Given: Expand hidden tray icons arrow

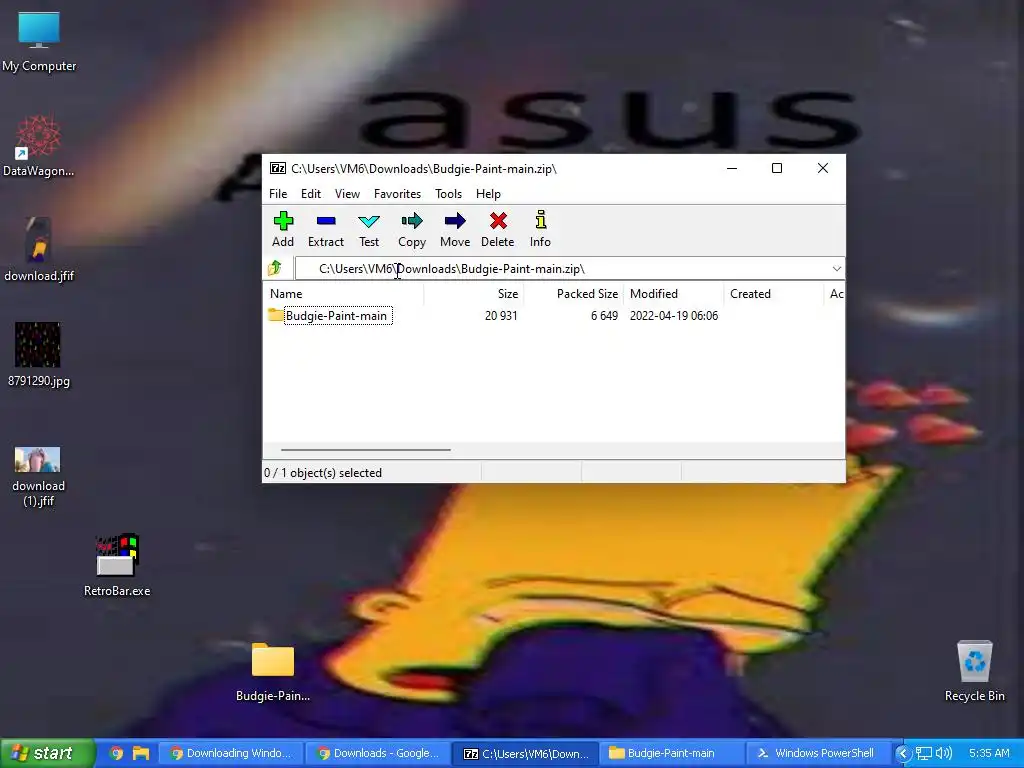Looking at the screenshot, I should pos(903,754).
